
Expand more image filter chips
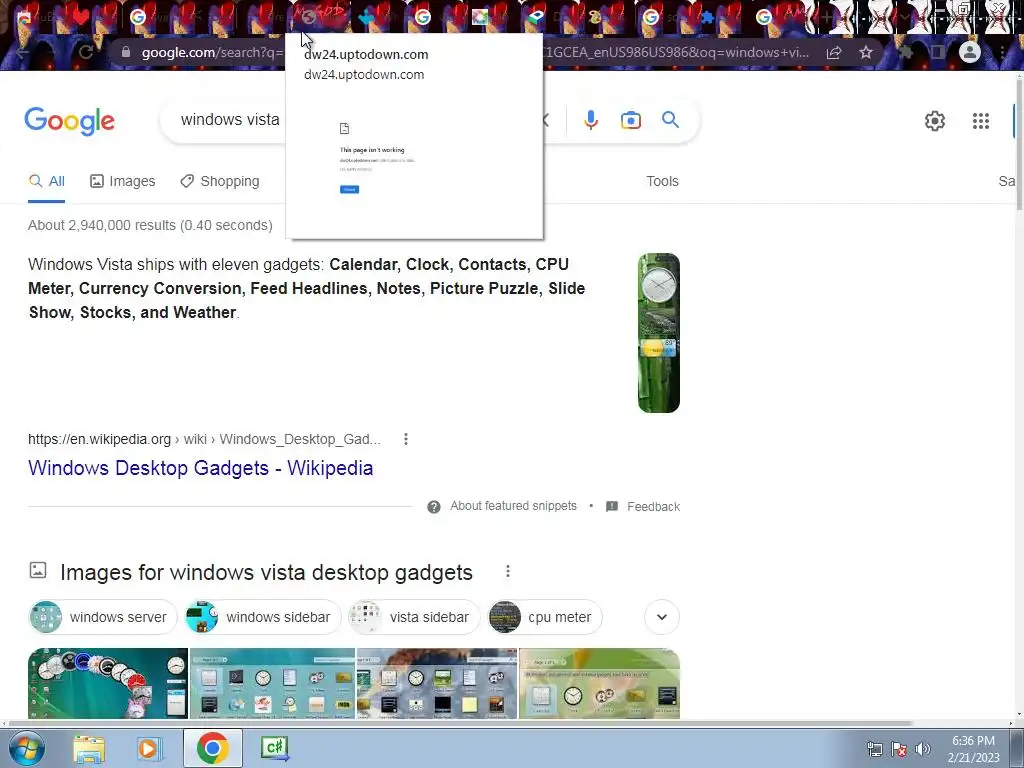click(662, 617)
